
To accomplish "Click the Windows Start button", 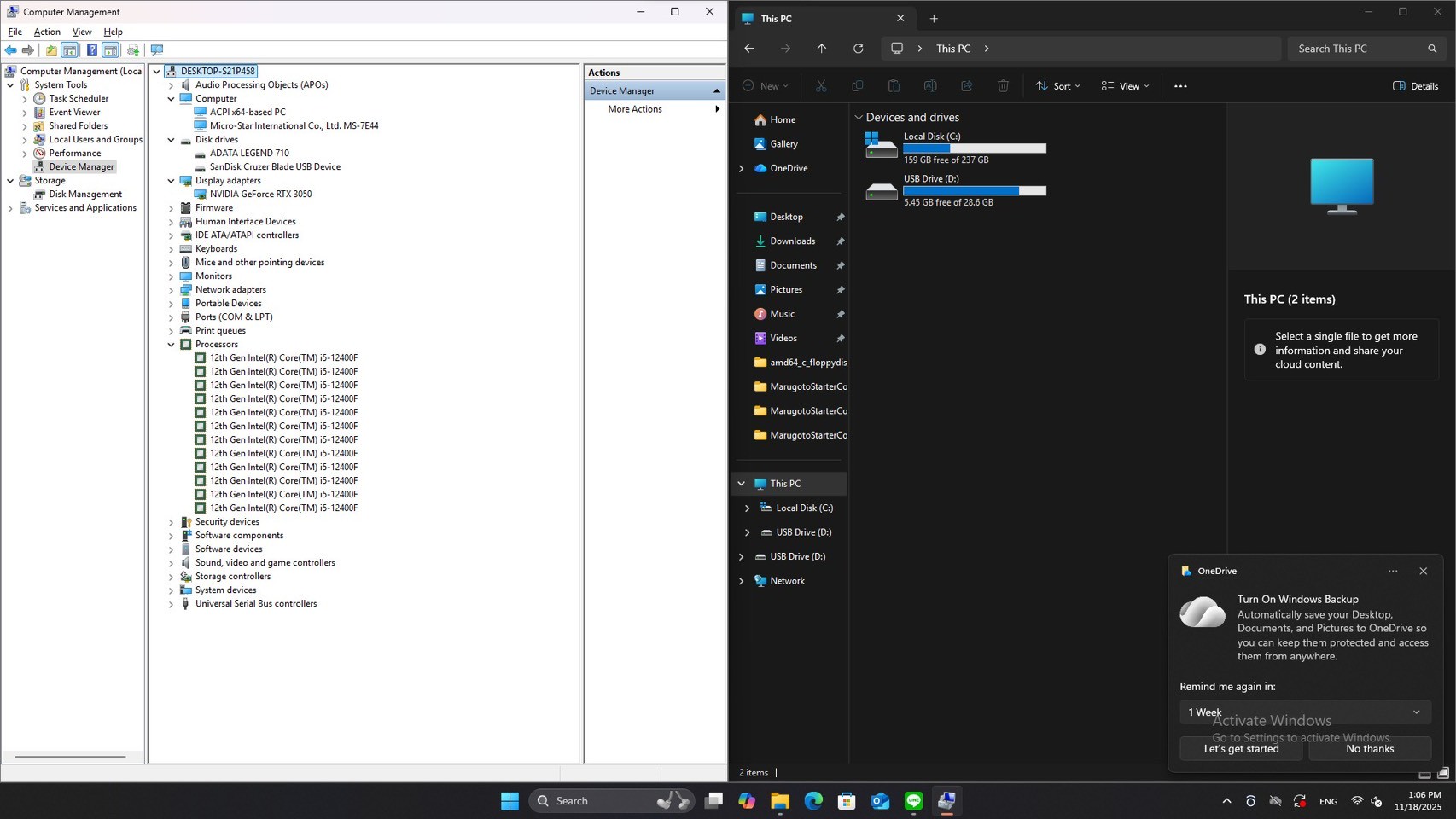I will pyautogui.click(x=510, y=801).
